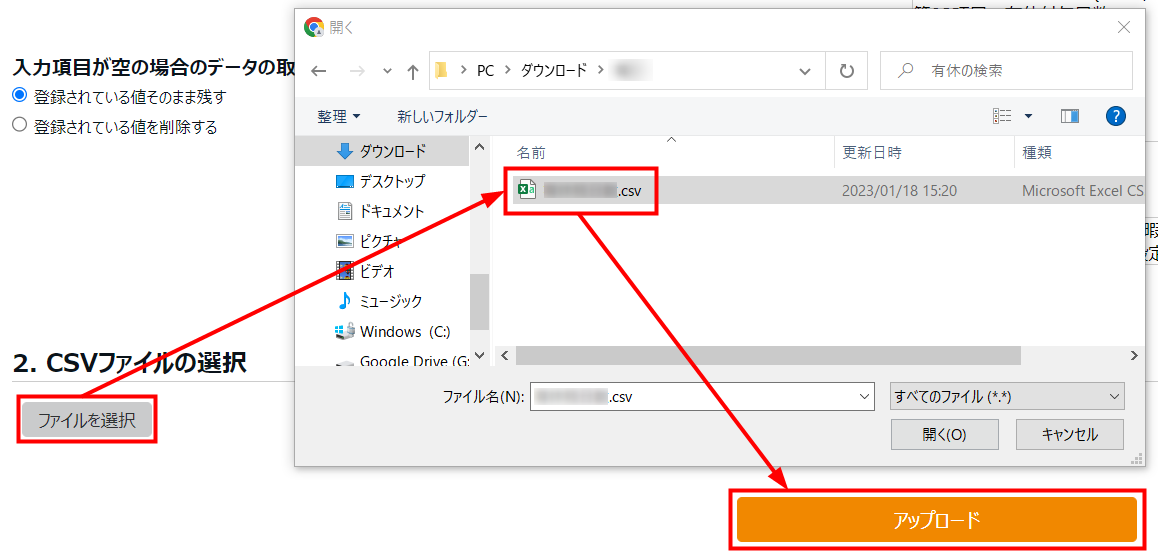This screenshot has width=1158, height=554.
Task: Expand the すべてのファイル file type dropdown
Action: pyautogui.click(x=1006, y=396)
